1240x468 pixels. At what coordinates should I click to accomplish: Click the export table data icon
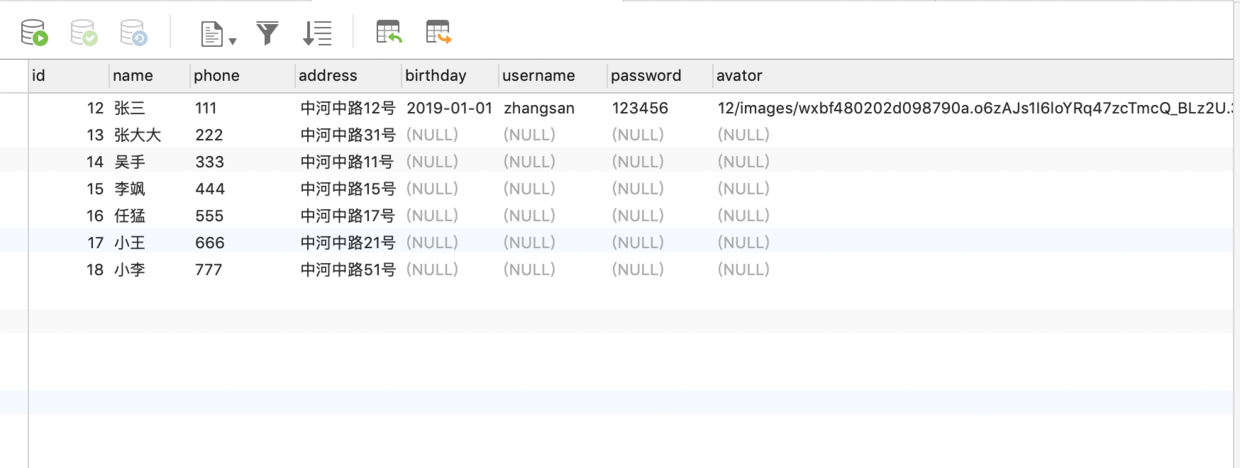coord(439,32)
